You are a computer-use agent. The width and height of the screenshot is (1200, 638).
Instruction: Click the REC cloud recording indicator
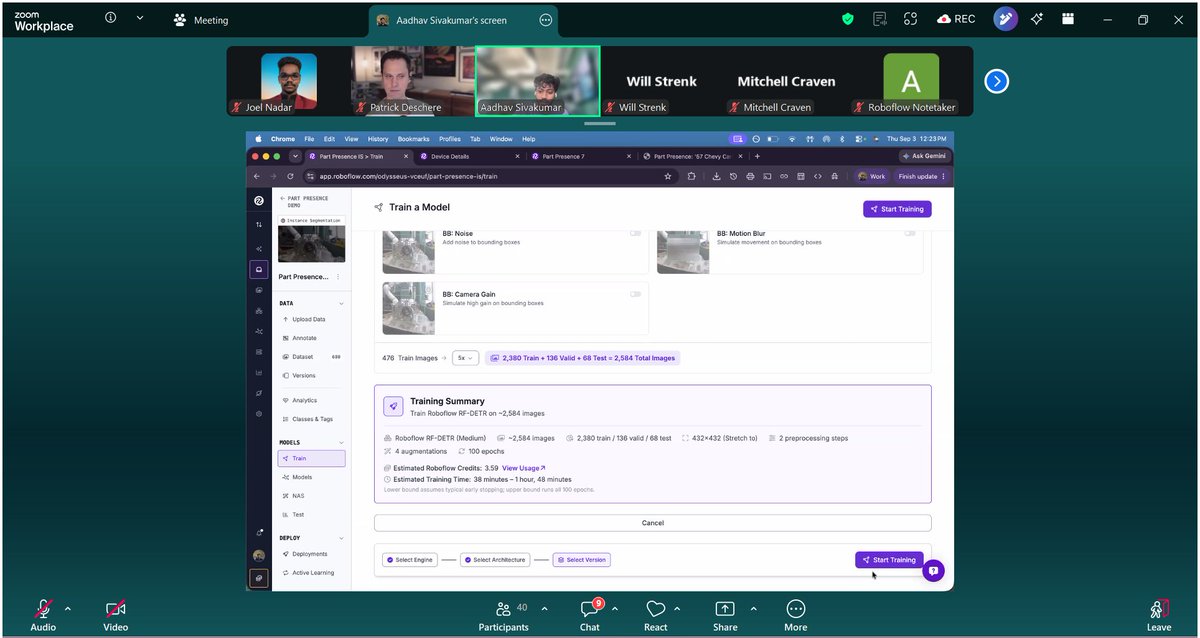[956, 19]
